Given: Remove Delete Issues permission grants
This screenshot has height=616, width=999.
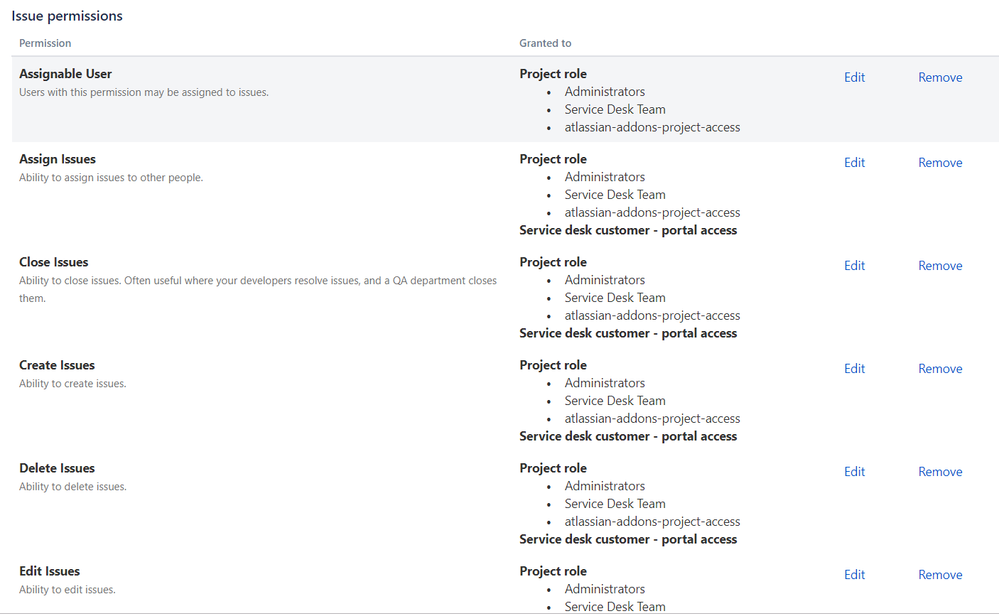Looking at the screenshot, I should (940, 472).
